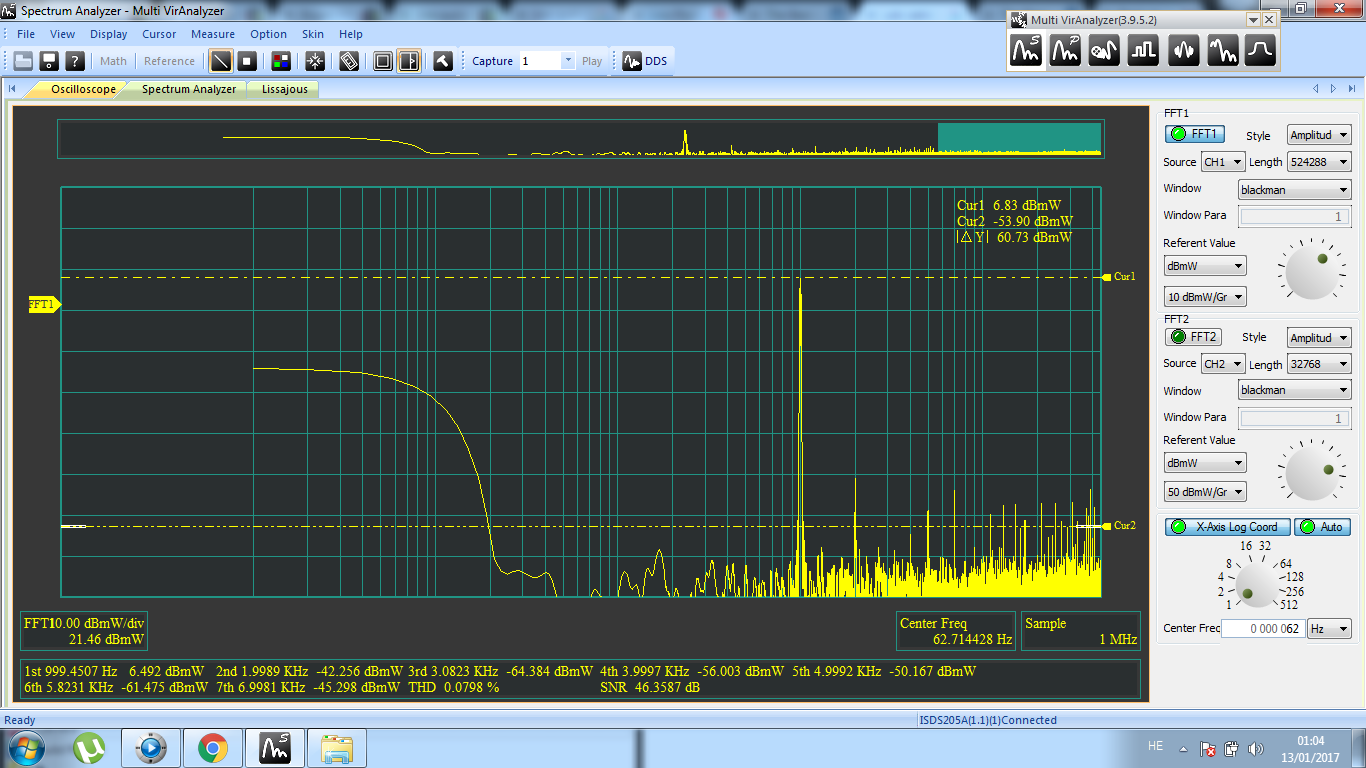Launch Spectrum Analyzer in Multi VirAnalyzer panel
The width and height of the screenshot is (1366, 768).
1026,50
